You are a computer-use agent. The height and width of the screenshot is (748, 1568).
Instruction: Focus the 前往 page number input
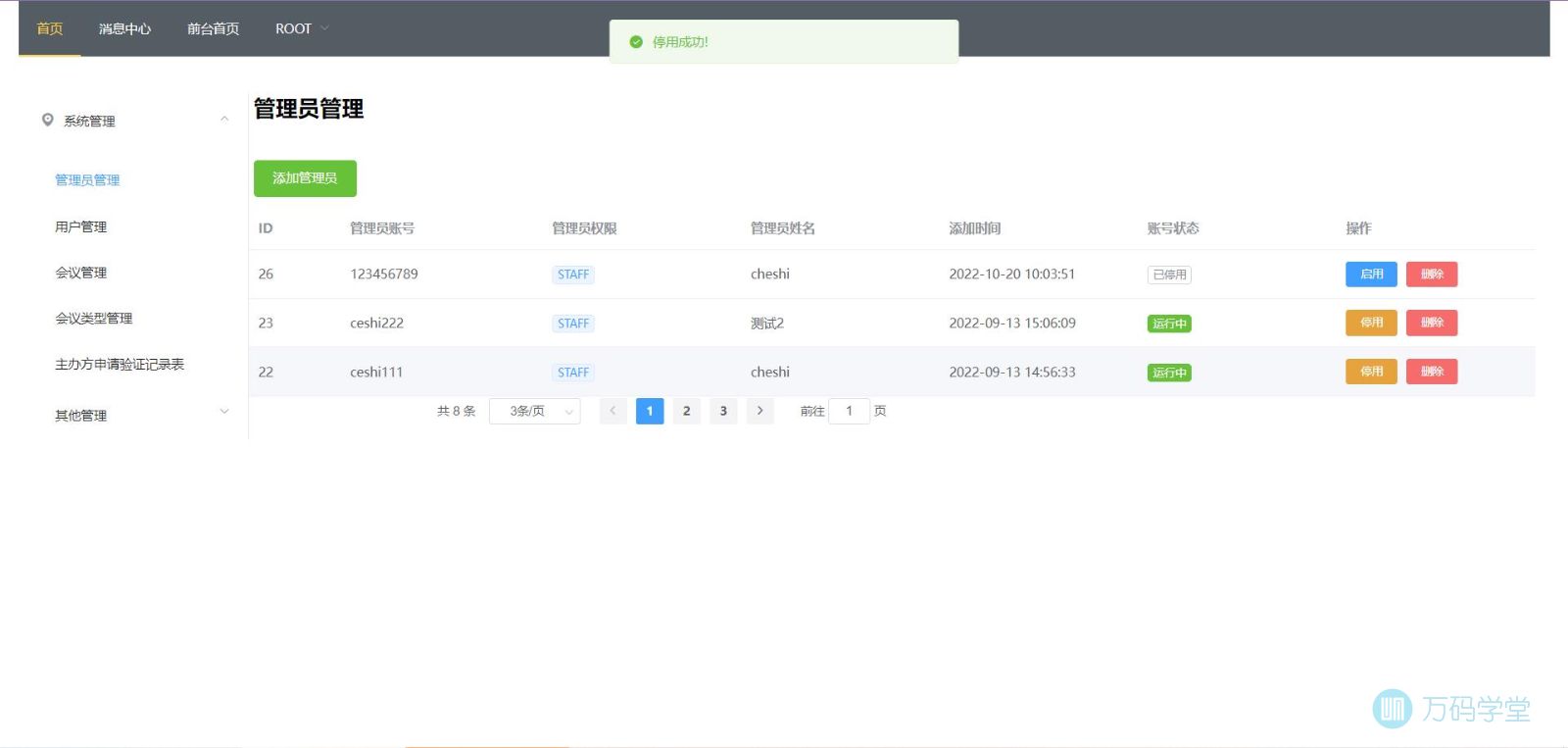(x=849, y=411)
